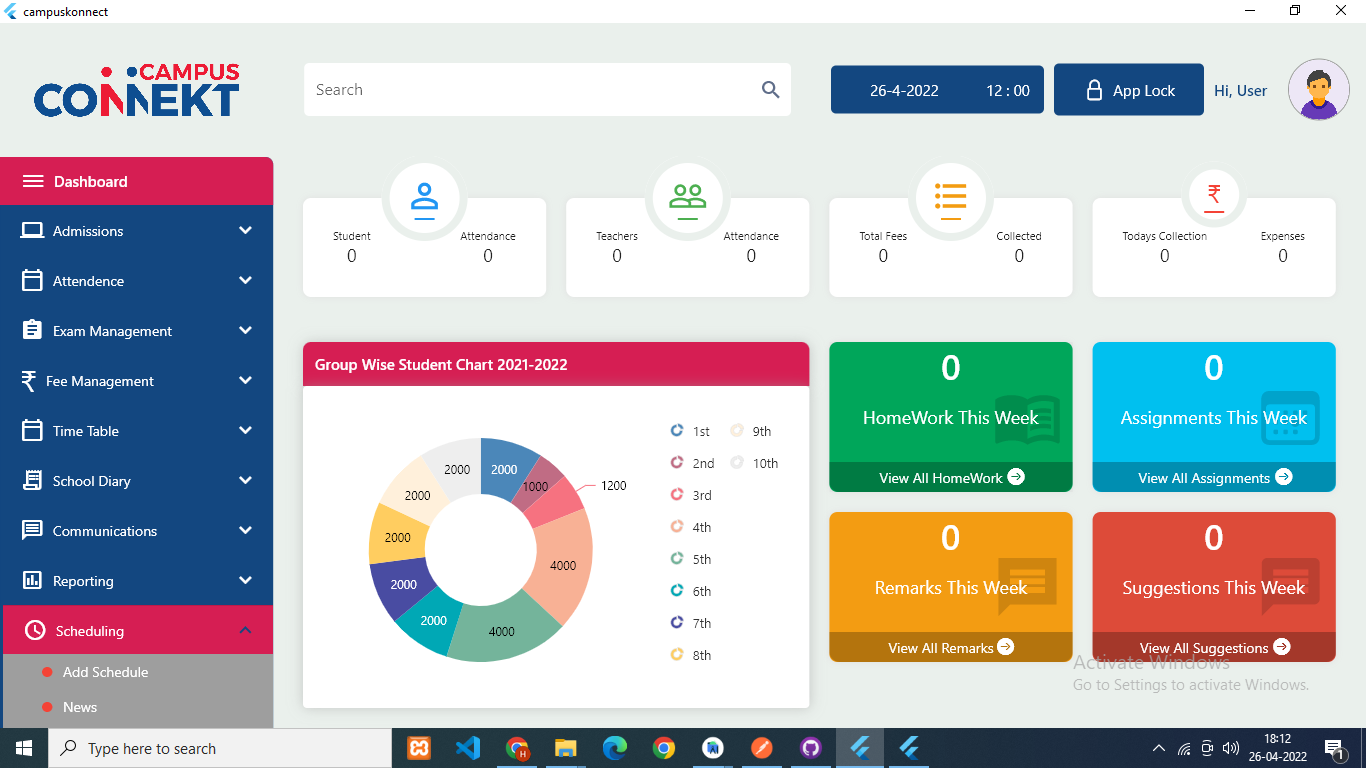1366x768 pixels.
Task: Open Visual Studio Code from the taskbar
Action: click(467, 748)
